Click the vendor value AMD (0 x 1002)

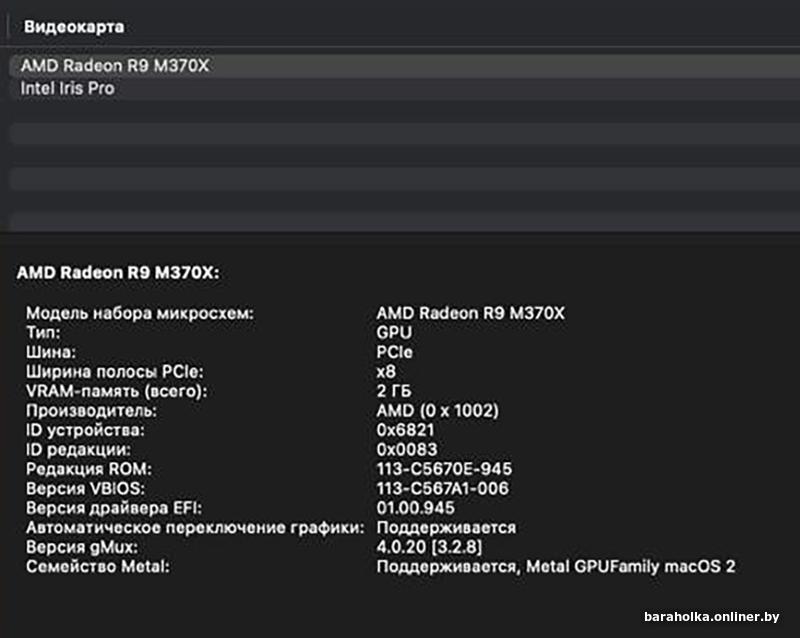(x=437, y=410)
